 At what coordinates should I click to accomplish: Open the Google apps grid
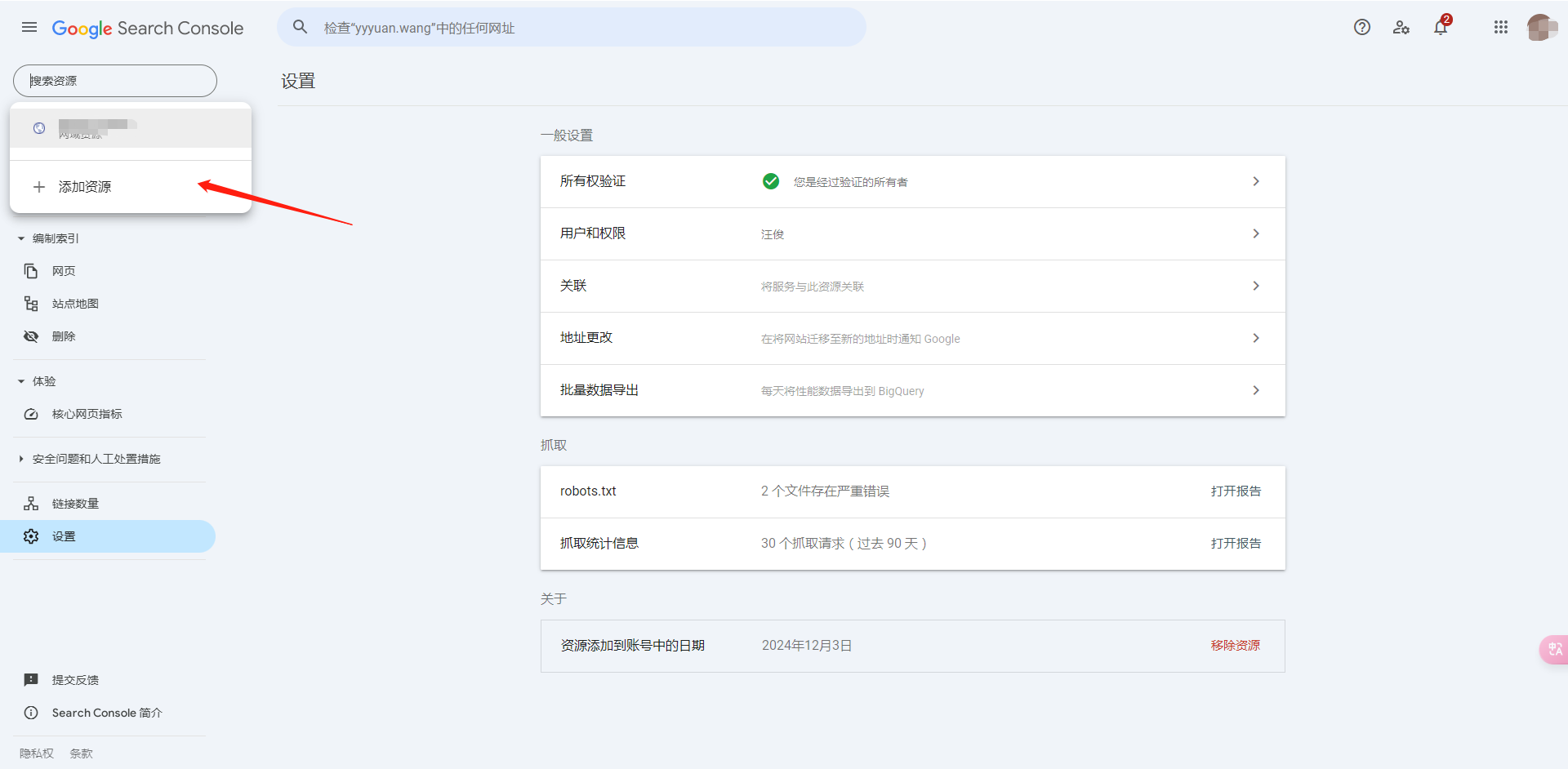1500,28
